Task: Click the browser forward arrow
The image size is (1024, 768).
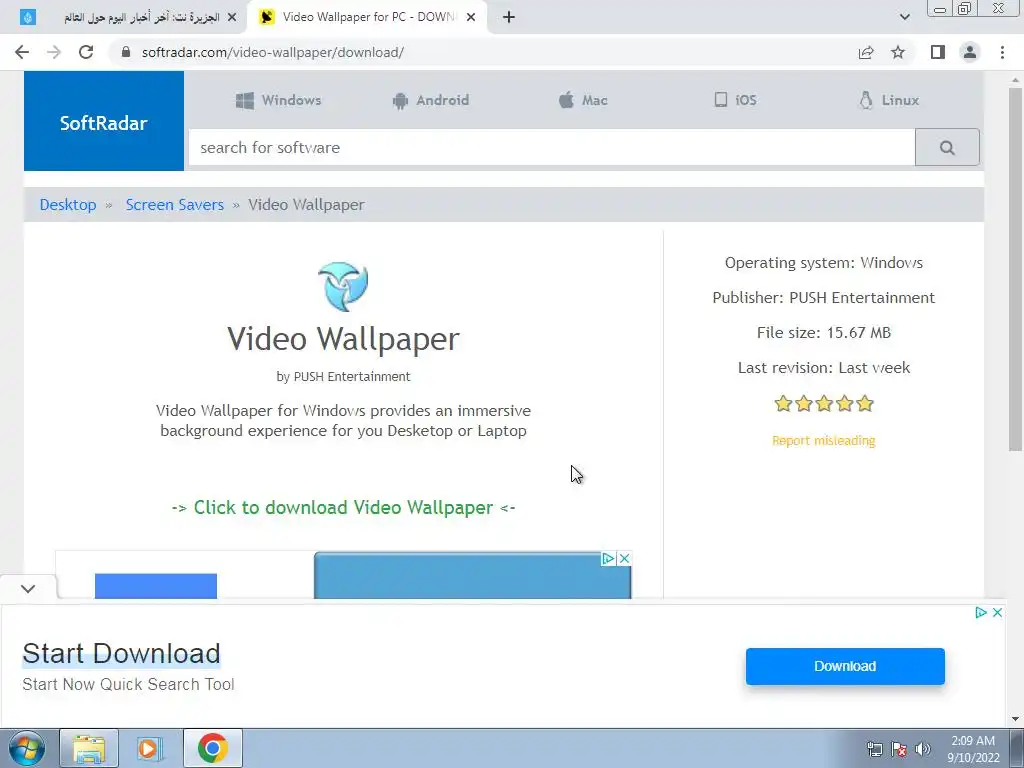Action: pyautogui.click(x=54, y=52)
